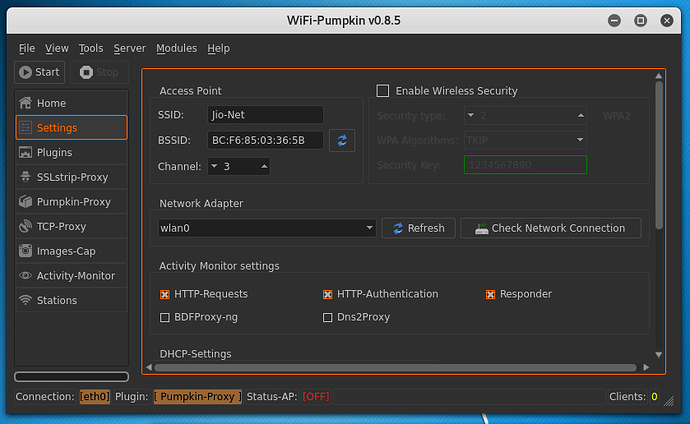
Task: Open the Plugins section icon
Action: click(x=25, y=153)
